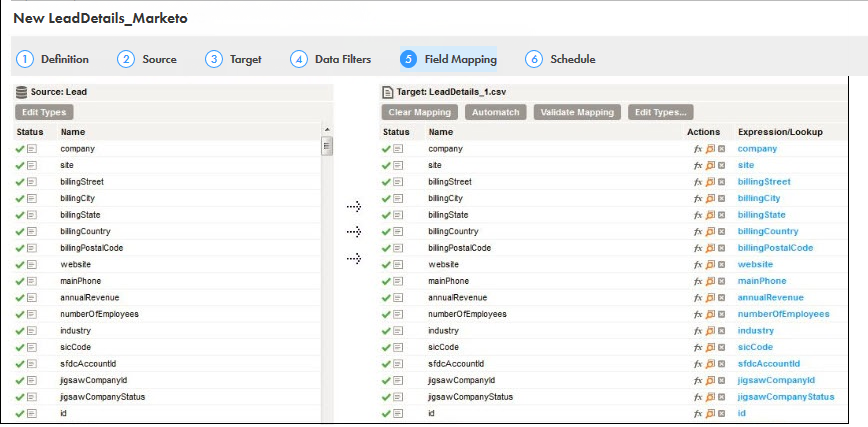Screen dimensions: 868x427
Task: Clear mapping icon on jigsawCompanyStatus target row
Action: click(721, 397)
